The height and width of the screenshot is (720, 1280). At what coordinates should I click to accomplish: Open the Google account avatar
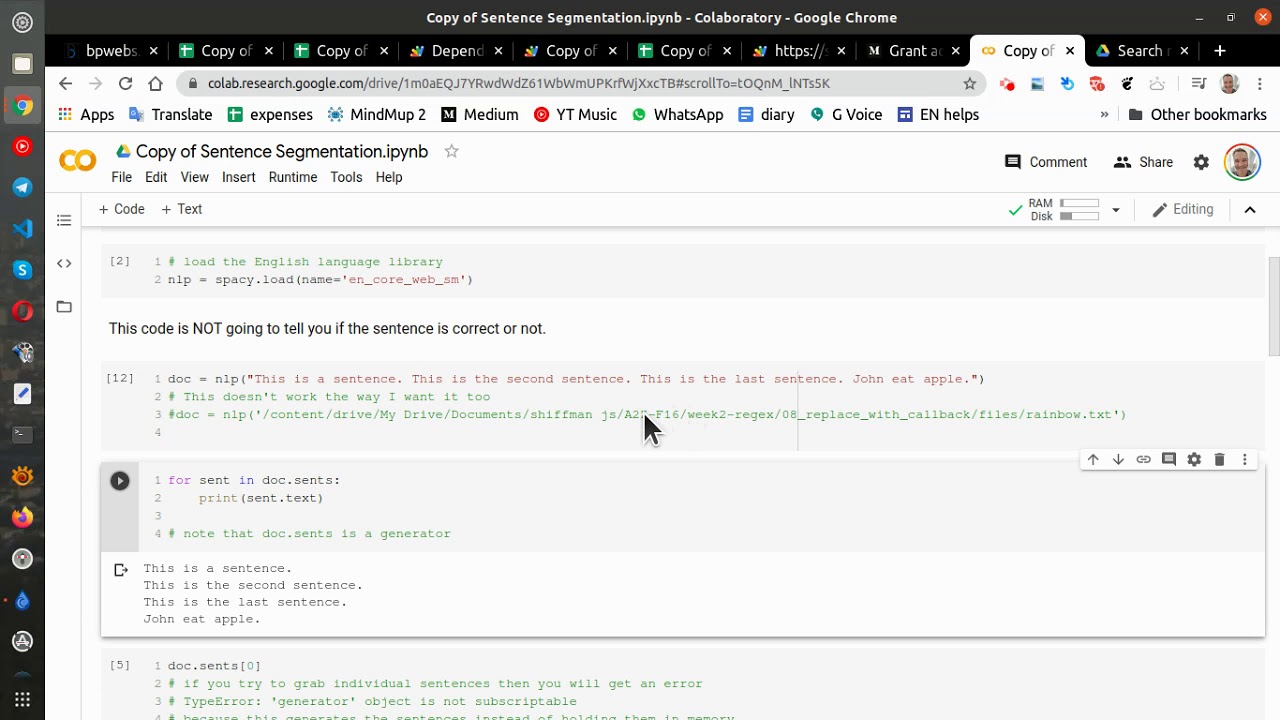point(1242,162)
